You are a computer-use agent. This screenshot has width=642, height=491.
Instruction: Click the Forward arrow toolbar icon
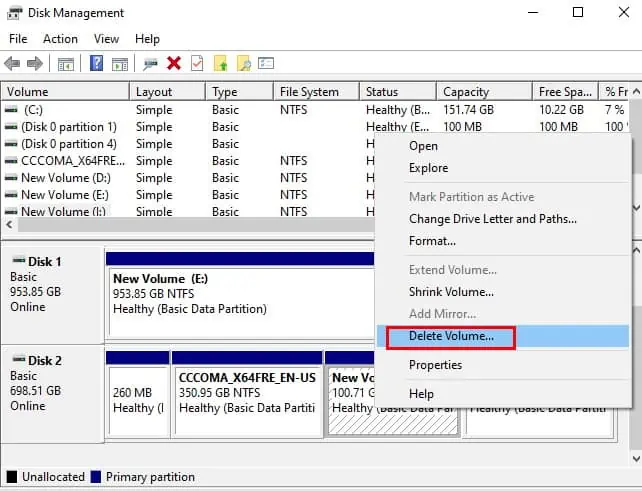(x=35, y=64)
